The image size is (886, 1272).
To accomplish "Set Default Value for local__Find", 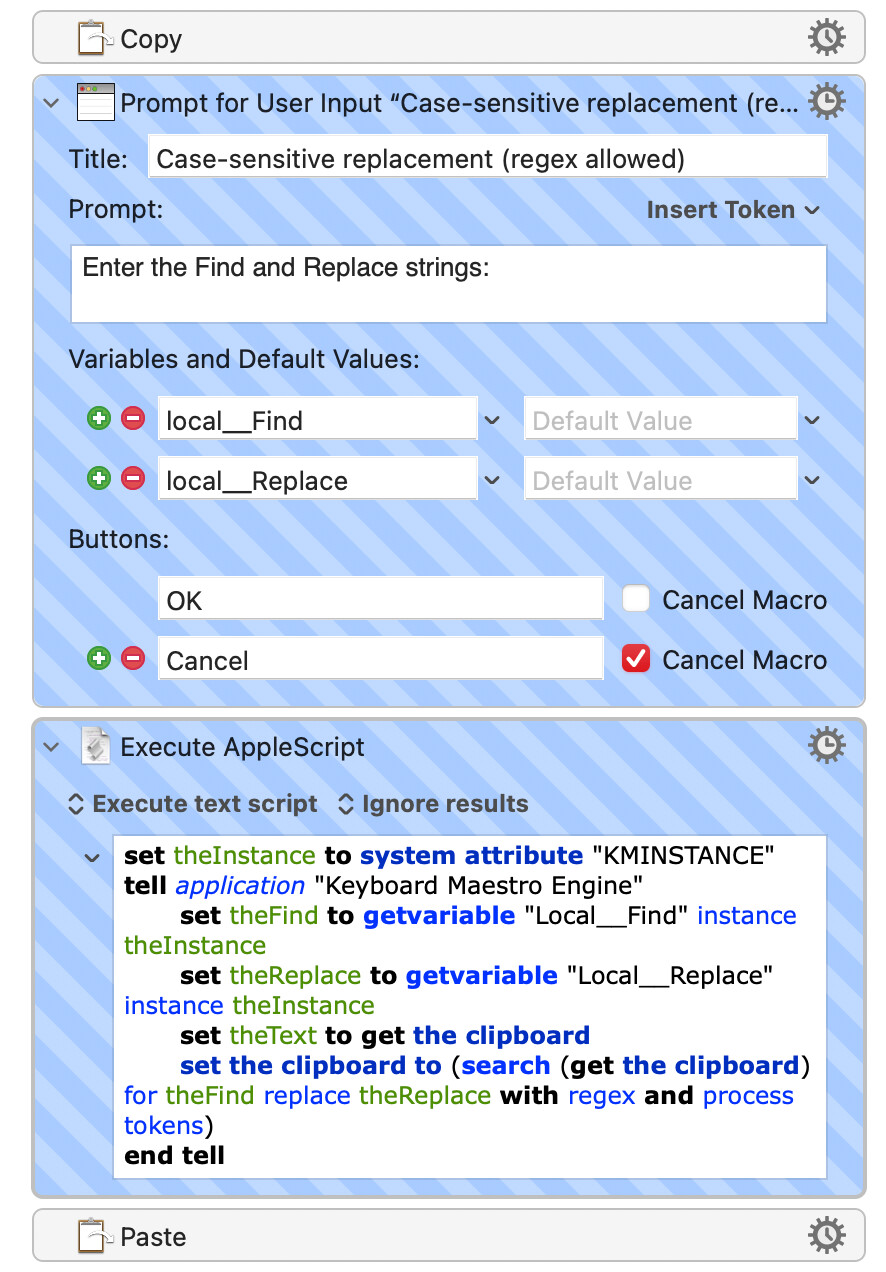I will (661, 420).
